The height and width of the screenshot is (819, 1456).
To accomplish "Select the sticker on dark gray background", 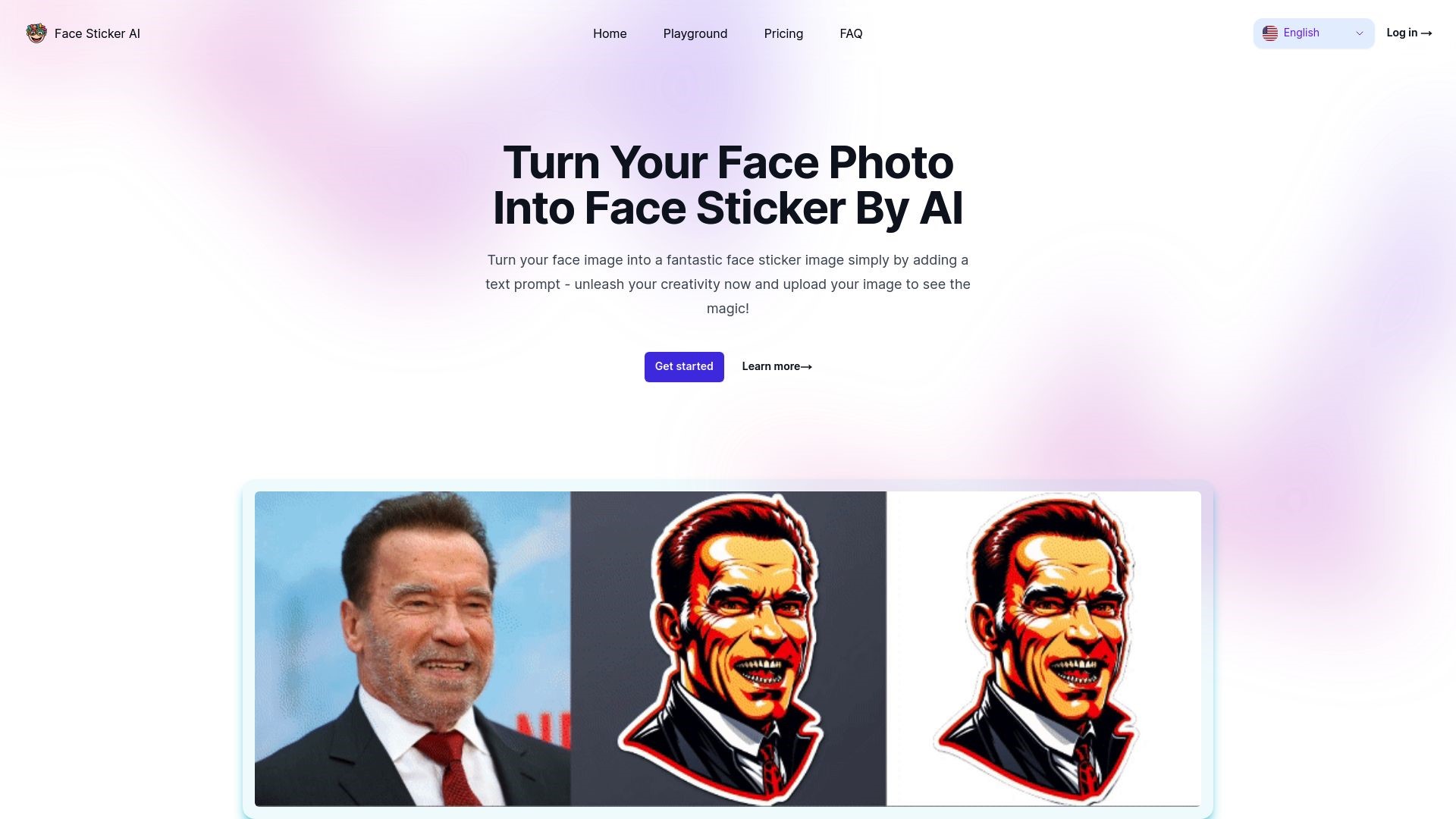I will point(728,648).
